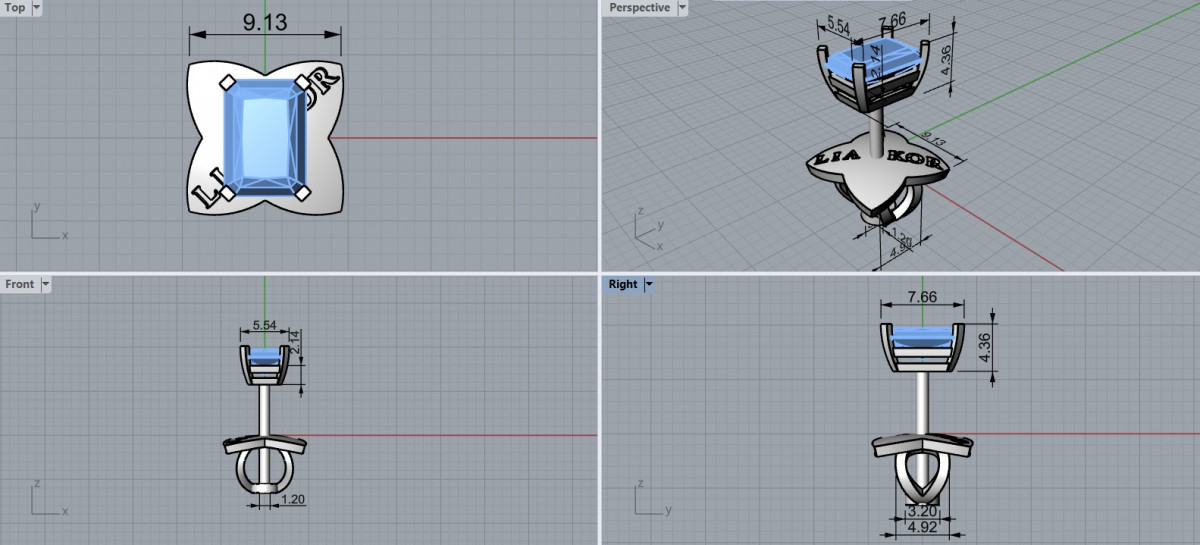Select the 1.20 post dimension in Front view
1200x545 pixels.
pos(292,498)
